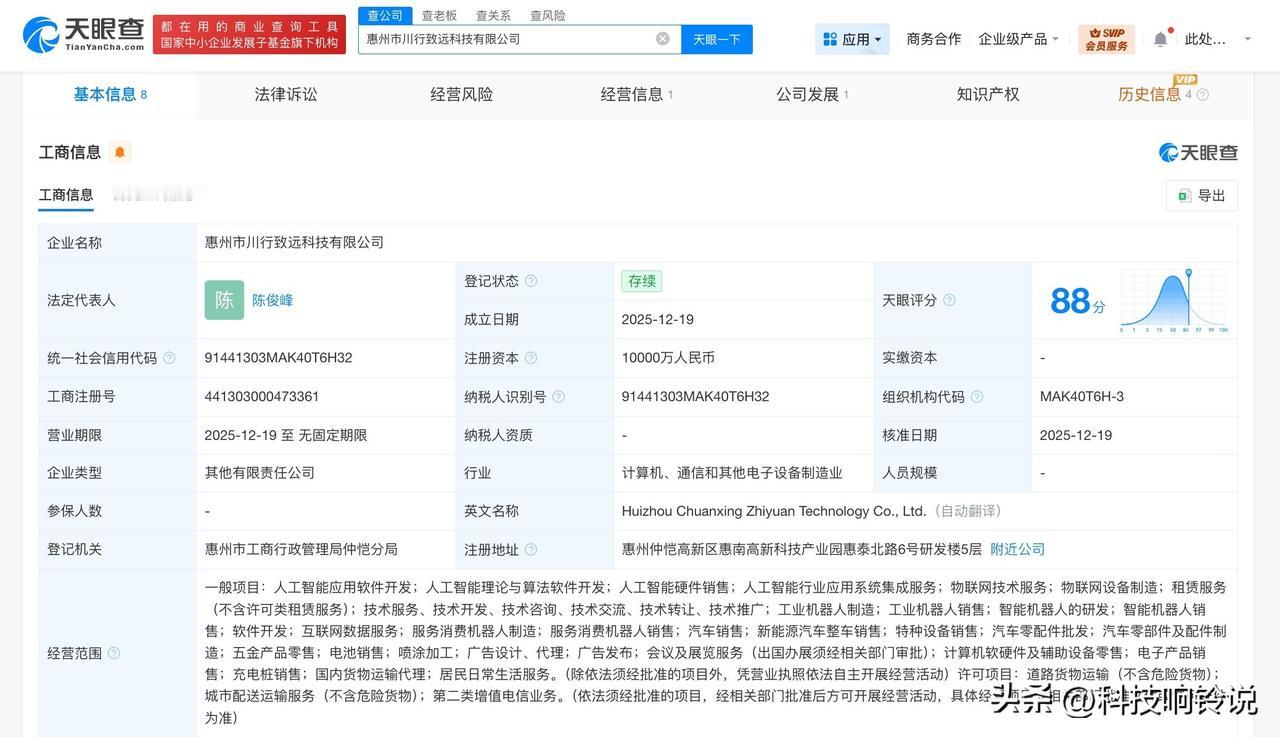Open 附近公司 next to registered address

[1017, 548]
